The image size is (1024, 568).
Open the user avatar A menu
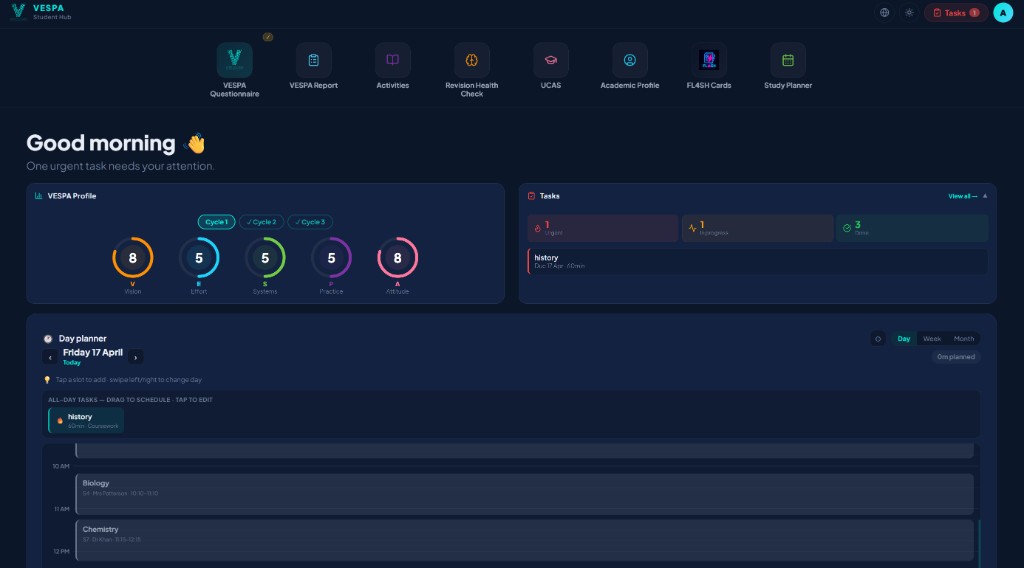1003,12
